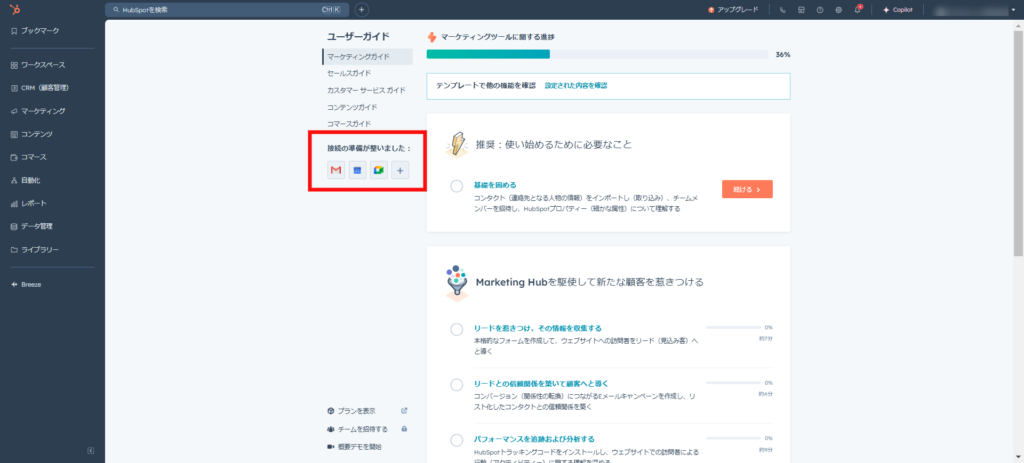This screenshot has width=1024, height=463.
Task: Click the ユーザーガイド heading
Action: [x=358, y=37]
